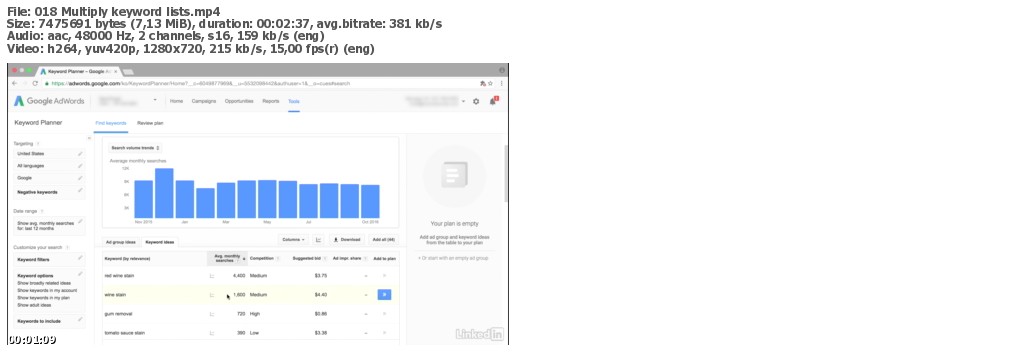Toggle the chart view icon beside Columns
The height and width of the screenshot is (363, 1024).
click(x=318, y=240)
